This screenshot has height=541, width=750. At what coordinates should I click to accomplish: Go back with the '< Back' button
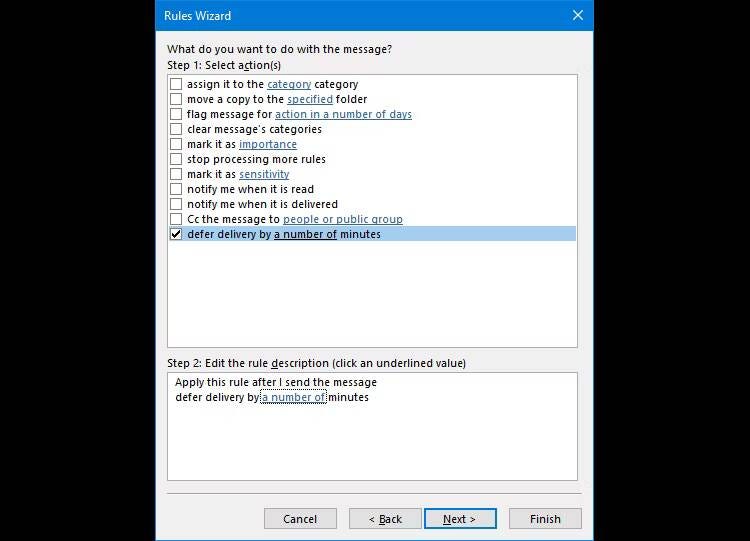point(385,519)
